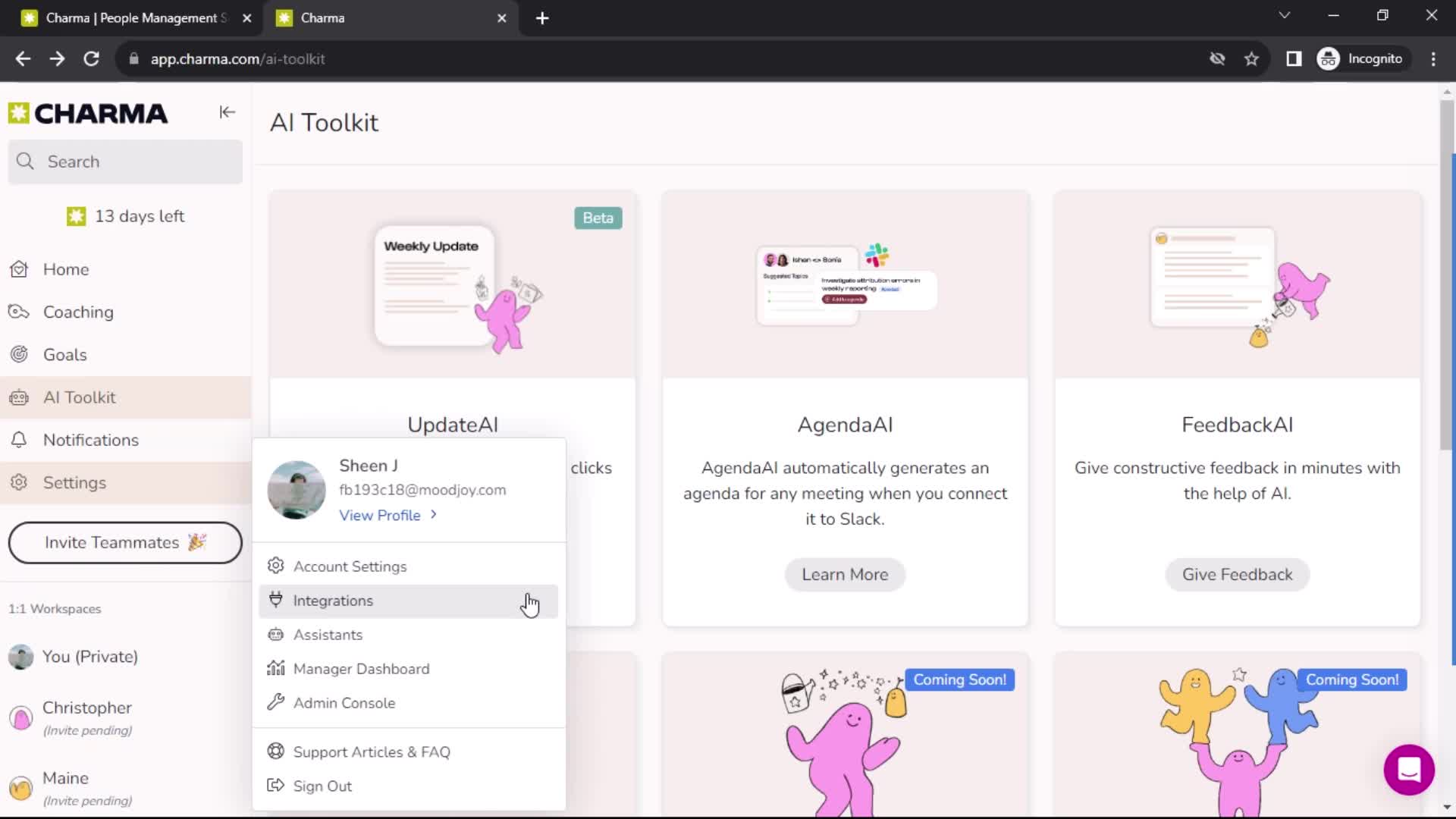Viewport: 1456px width, 819px height.
Task: Click email fb193c18@moodjoy.com
Action: click(x=422, y=490)
